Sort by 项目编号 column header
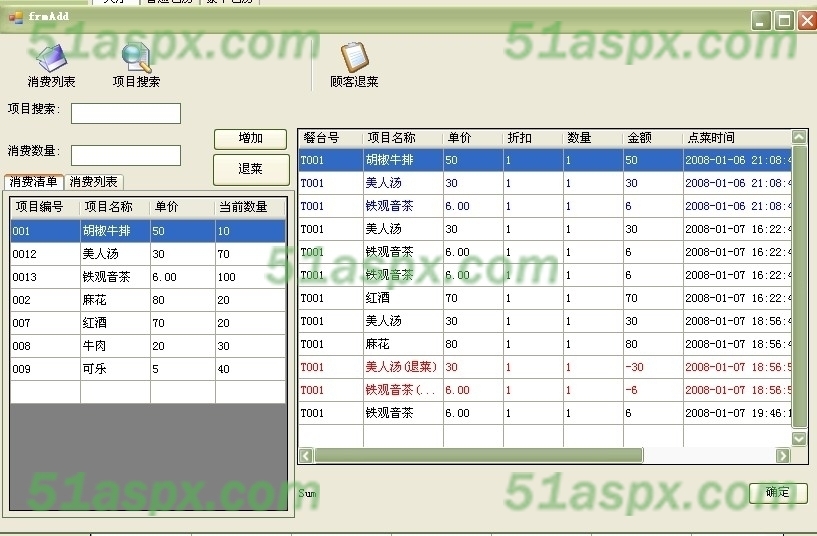Screen dimensions: 817x536 [45, 207]
